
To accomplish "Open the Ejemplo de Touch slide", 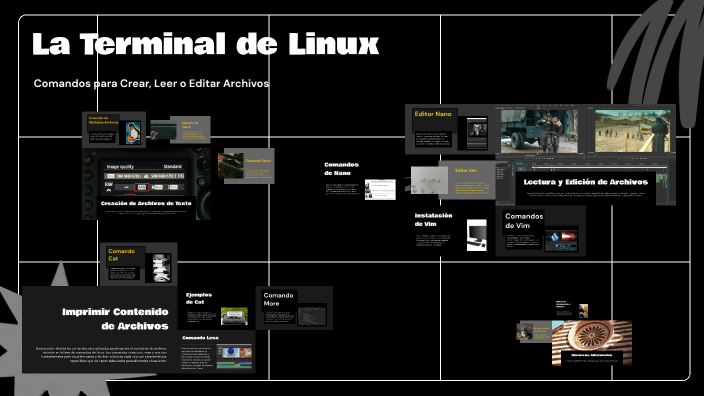I will click(180, 130).
